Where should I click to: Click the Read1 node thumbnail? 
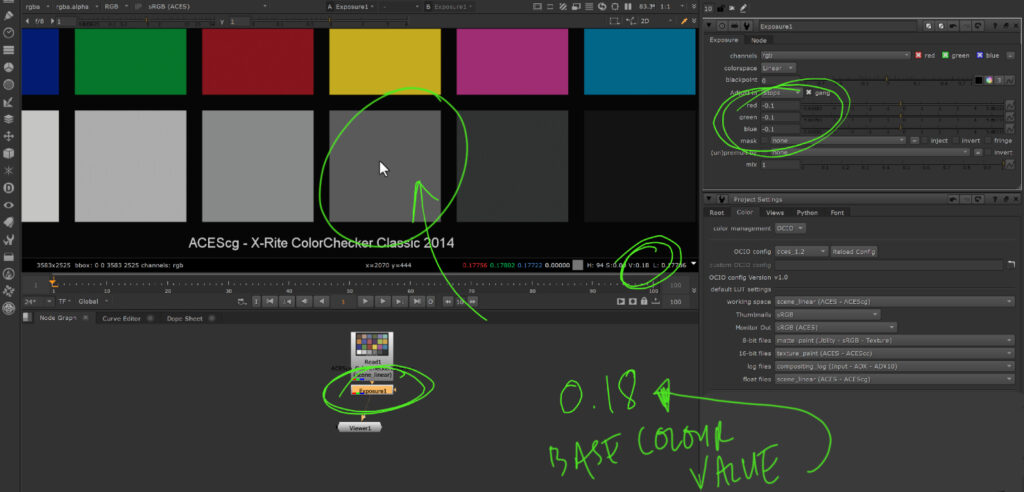click(x=371, y=346)
